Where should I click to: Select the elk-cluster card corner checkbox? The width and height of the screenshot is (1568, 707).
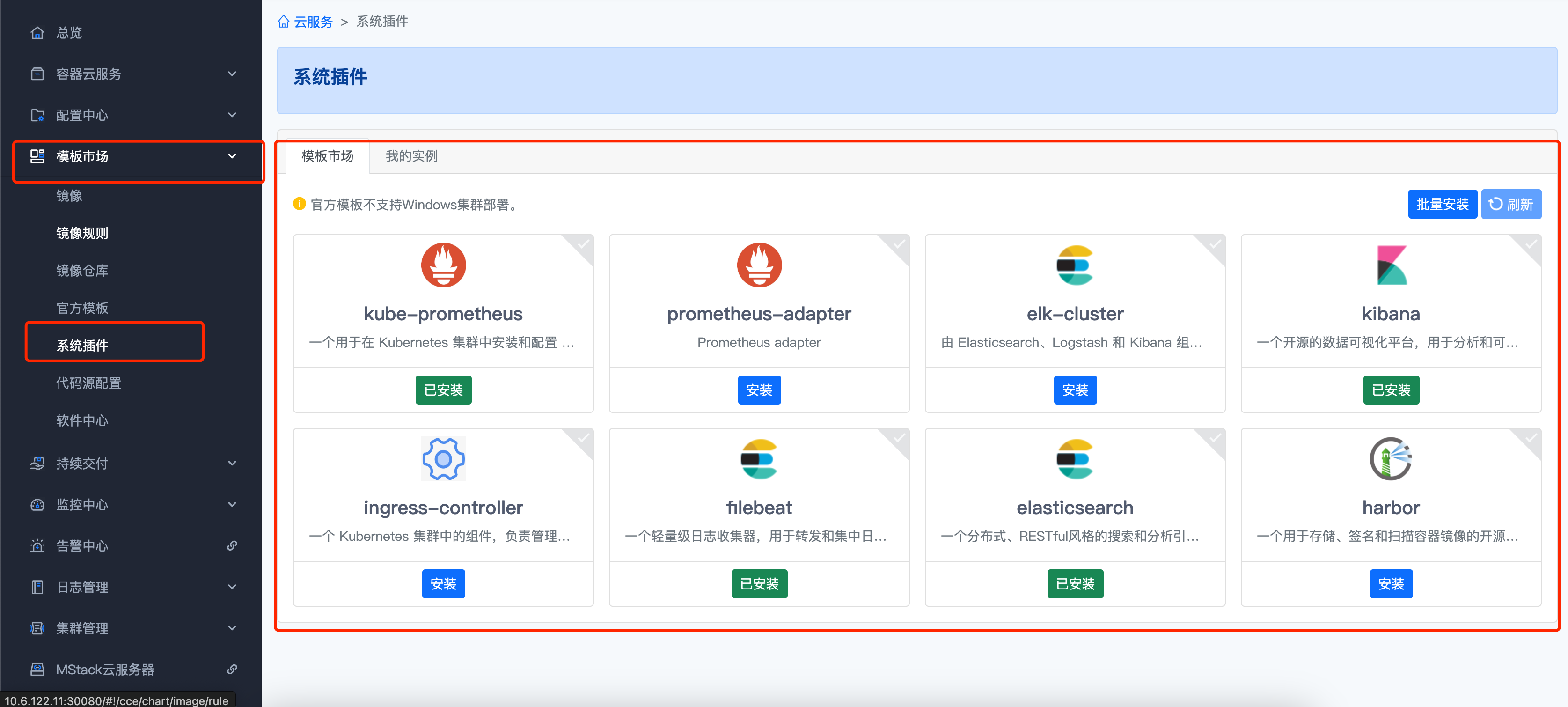(x=1216, y=244)
